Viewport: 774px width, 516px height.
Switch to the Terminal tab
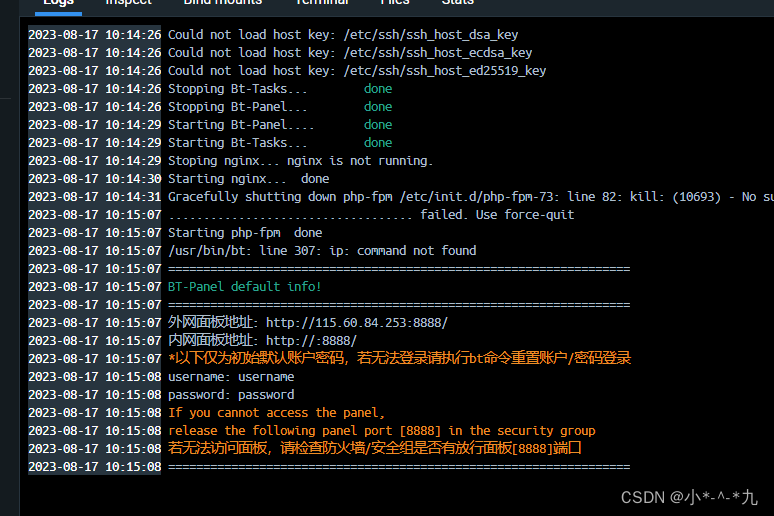coord(322,3)
